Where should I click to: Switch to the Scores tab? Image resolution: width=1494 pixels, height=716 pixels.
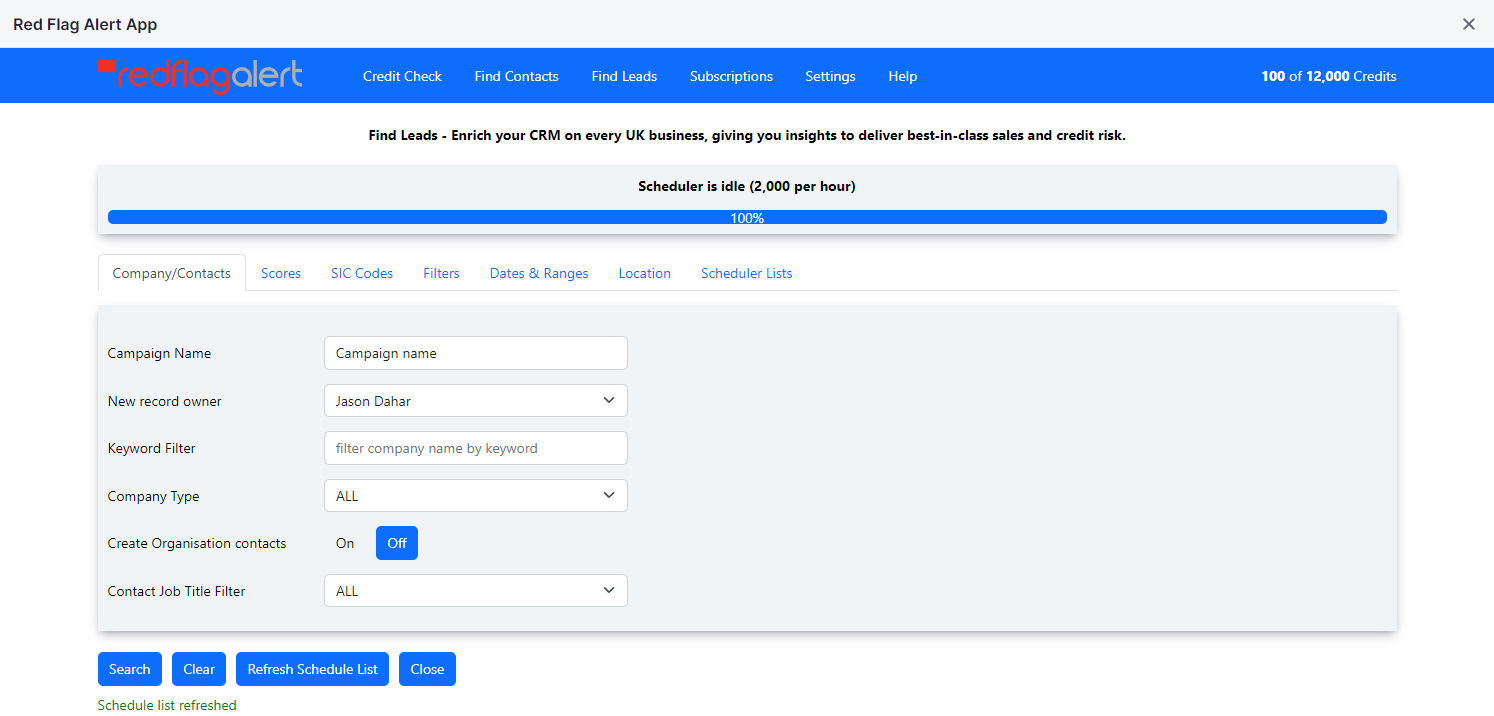pyautogui.click(x=281, y=273)
